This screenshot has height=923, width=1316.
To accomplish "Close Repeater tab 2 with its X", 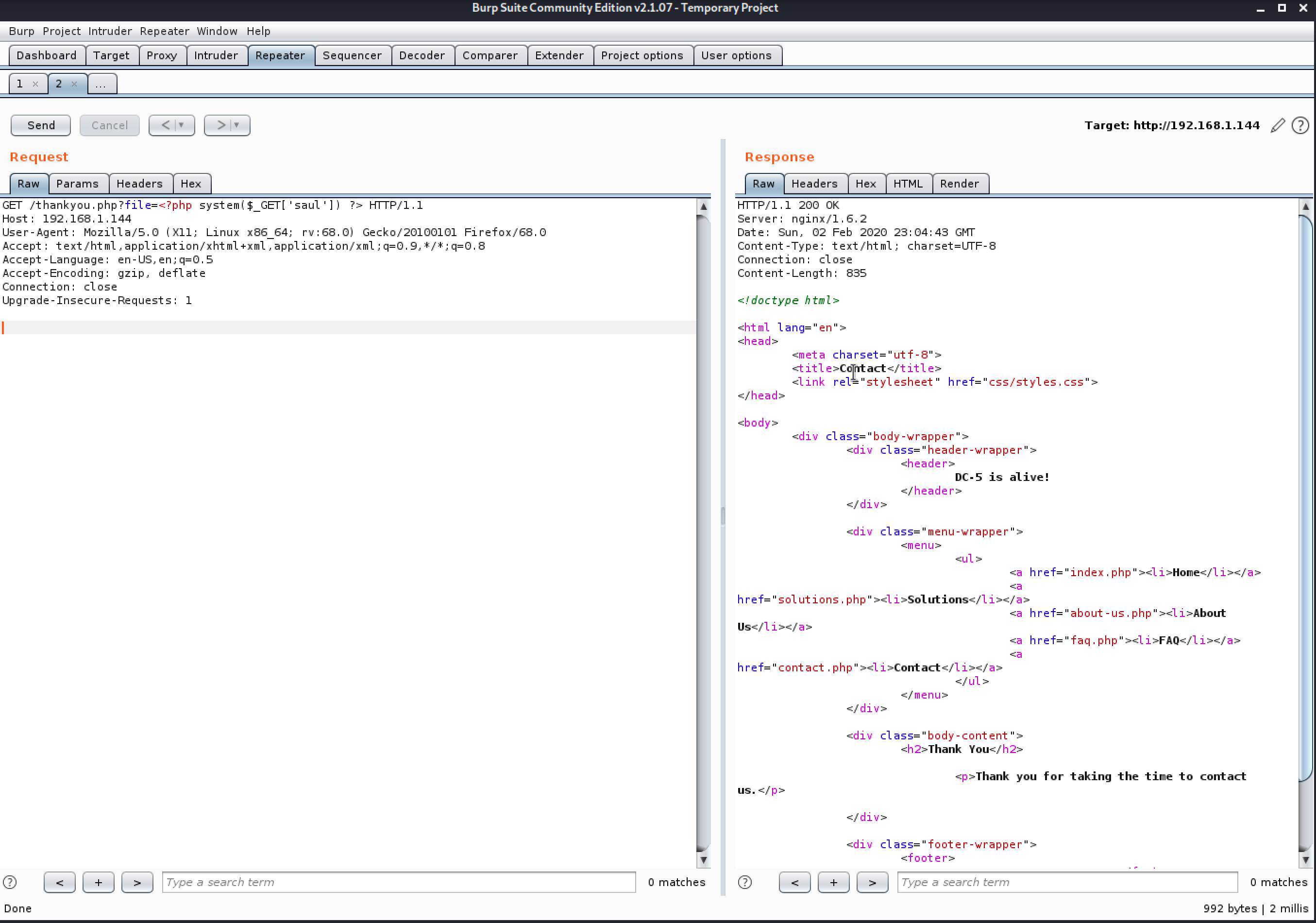I will click(x=74, y=84).
